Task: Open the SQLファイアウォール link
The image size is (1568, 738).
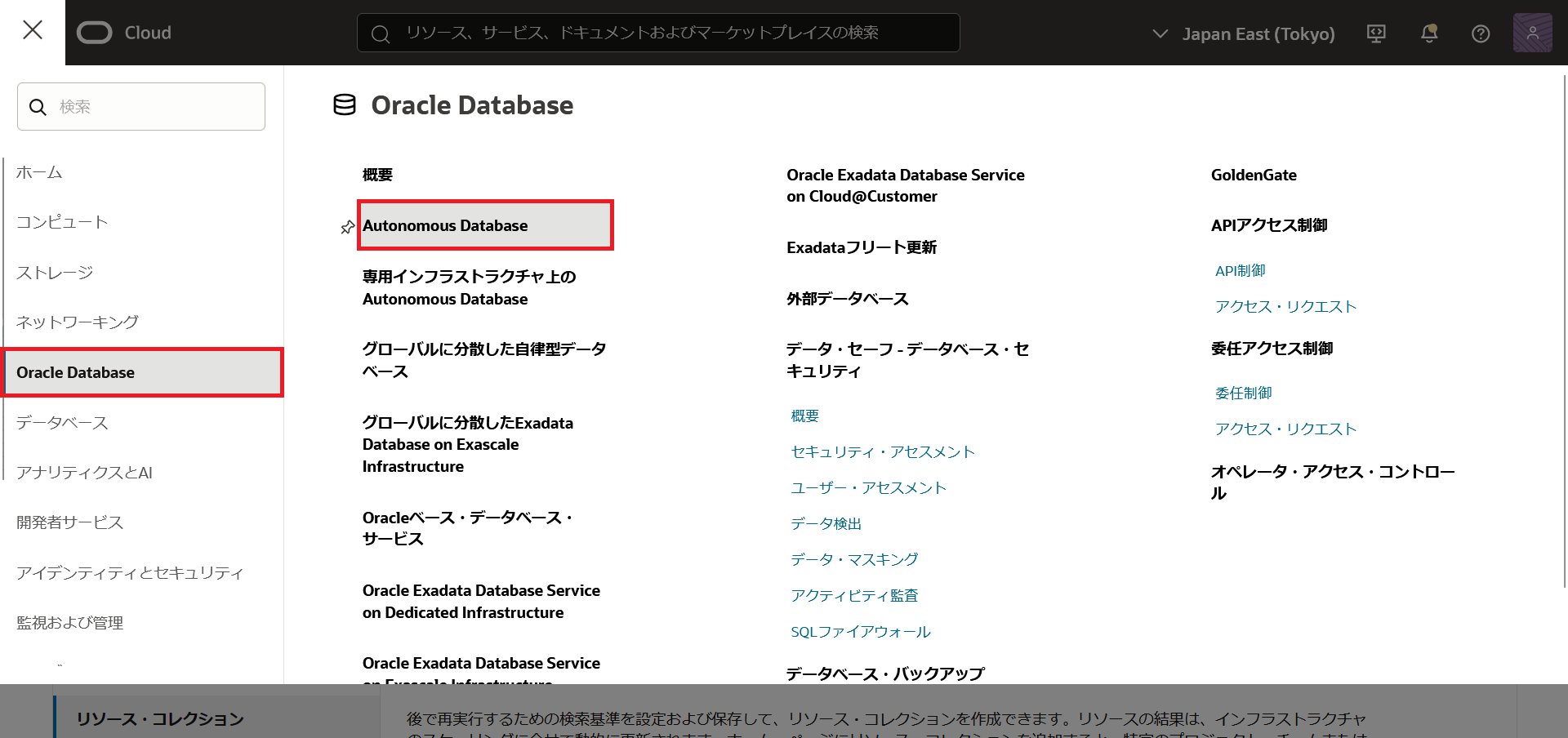Action: pyautogui.click(x=860, y=632)
